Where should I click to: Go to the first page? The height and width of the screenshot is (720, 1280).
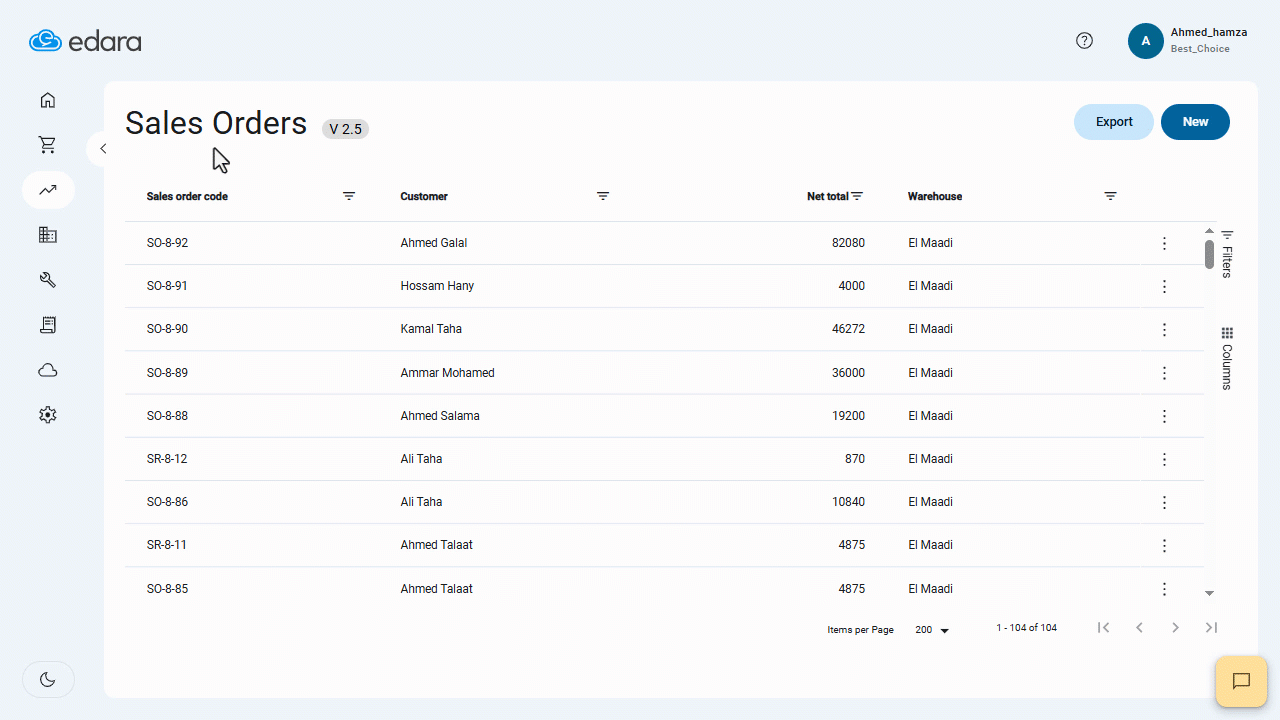pos(1103,628)
